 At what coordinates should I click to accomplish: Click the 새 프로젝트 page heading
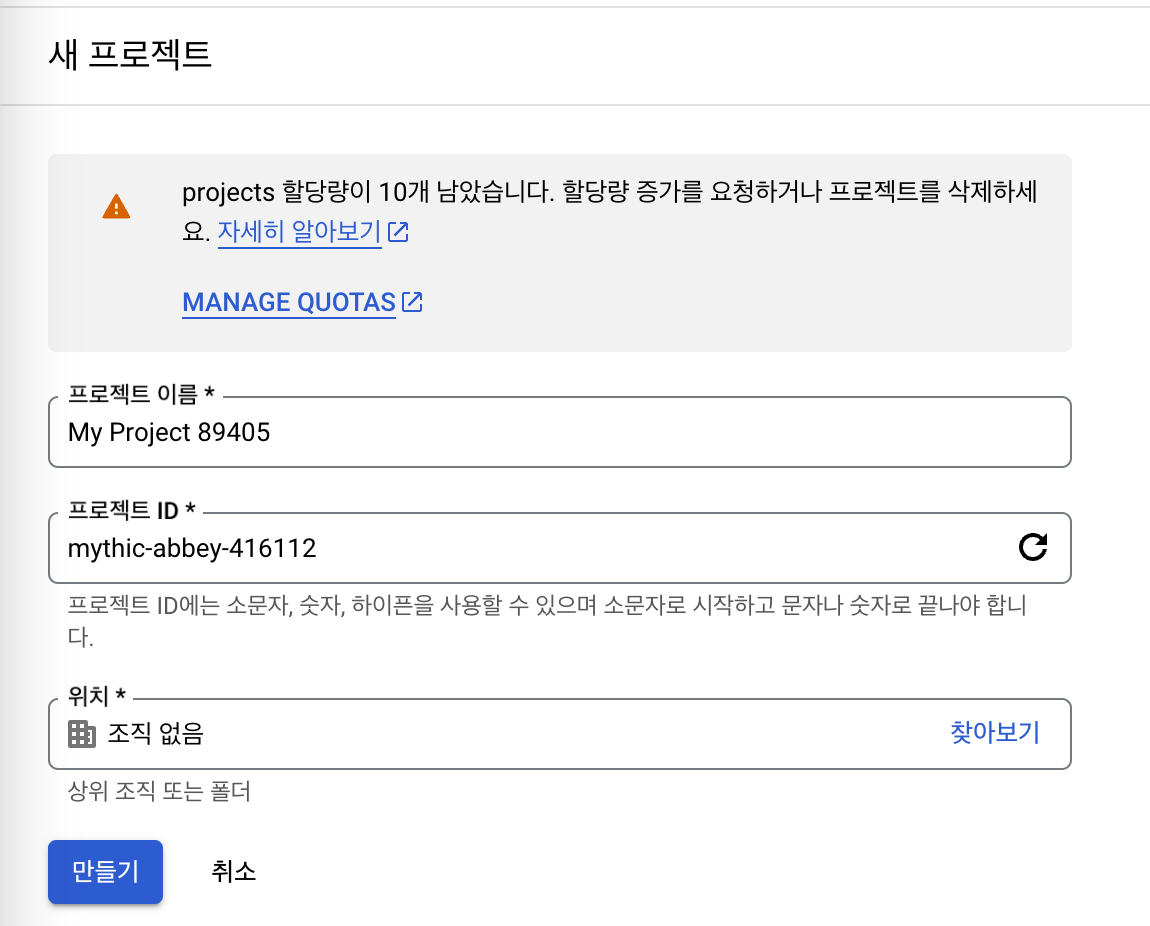pyautogui.click(x=131, y=55)
